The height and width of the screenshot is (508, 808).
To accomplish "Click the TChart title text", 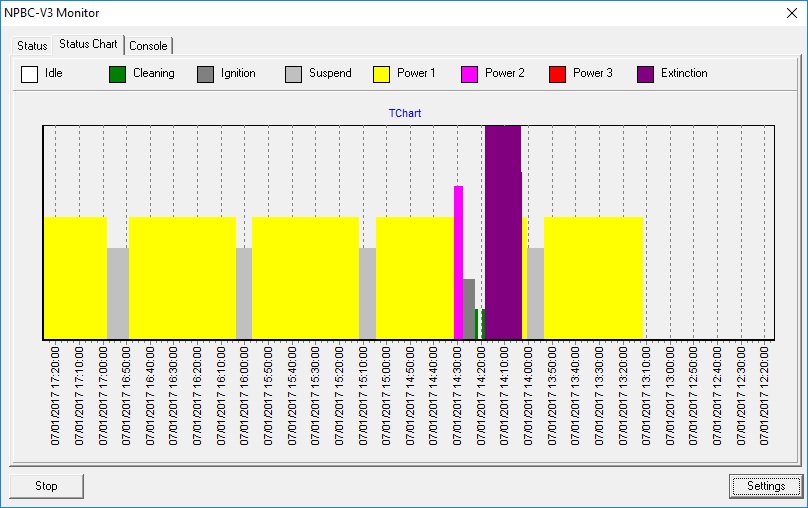I will coord(405,113).
